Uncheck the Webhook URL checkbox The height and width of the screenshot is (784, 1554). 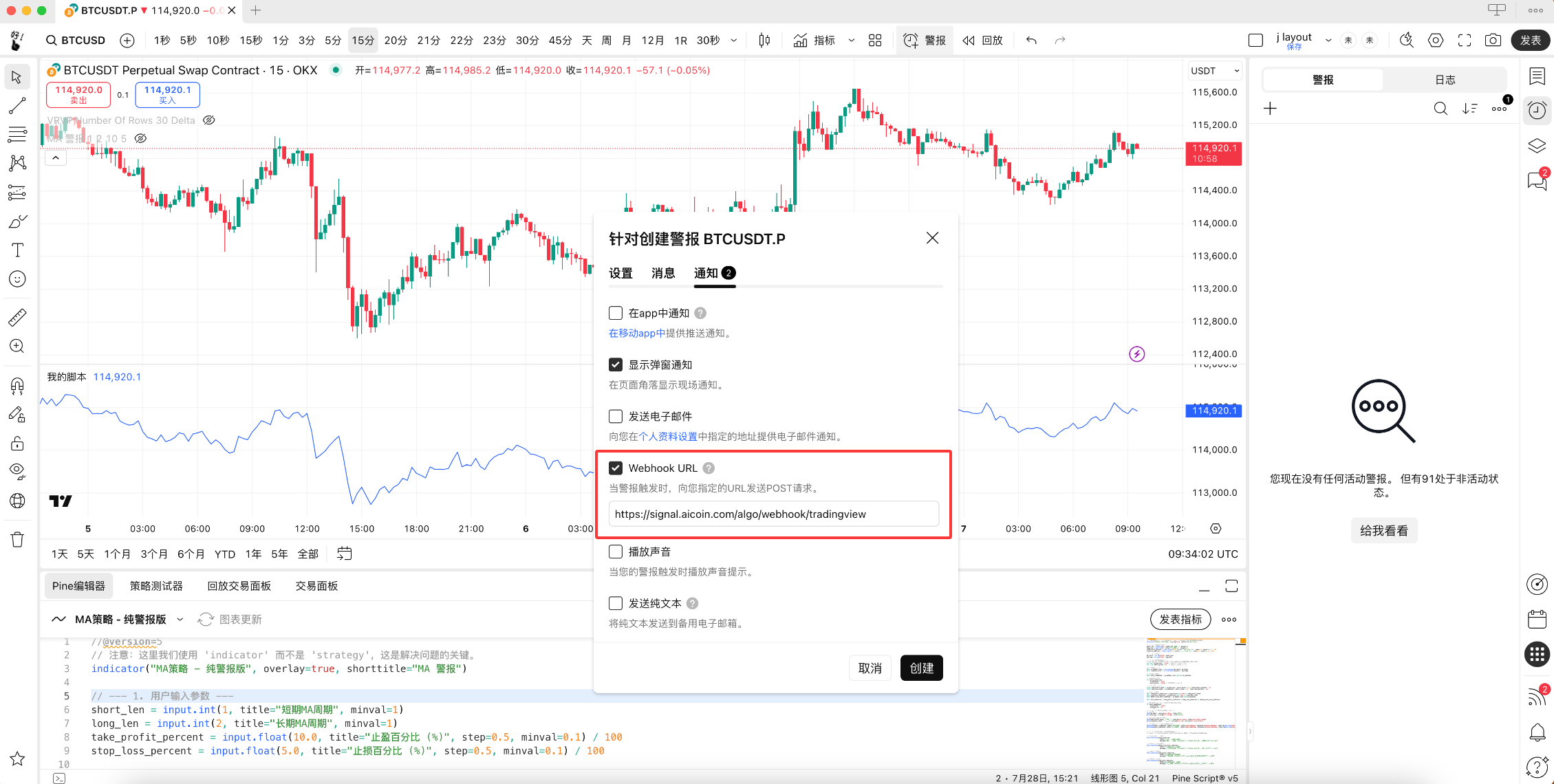[616, 468]
